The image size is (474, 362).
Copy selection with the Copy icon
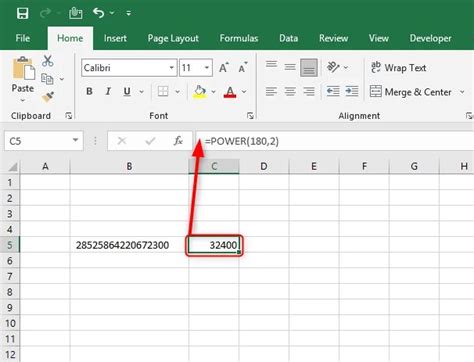[47, 79]
